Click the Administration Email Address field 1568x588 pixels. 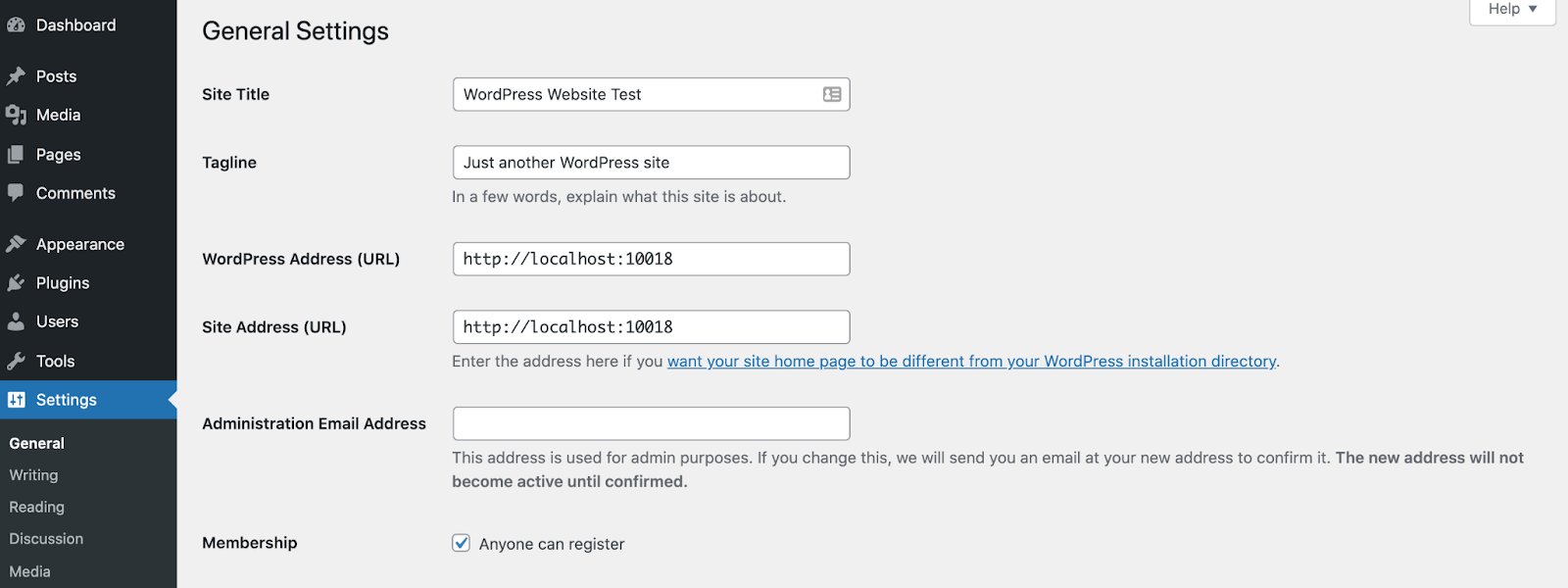[651, 423]
